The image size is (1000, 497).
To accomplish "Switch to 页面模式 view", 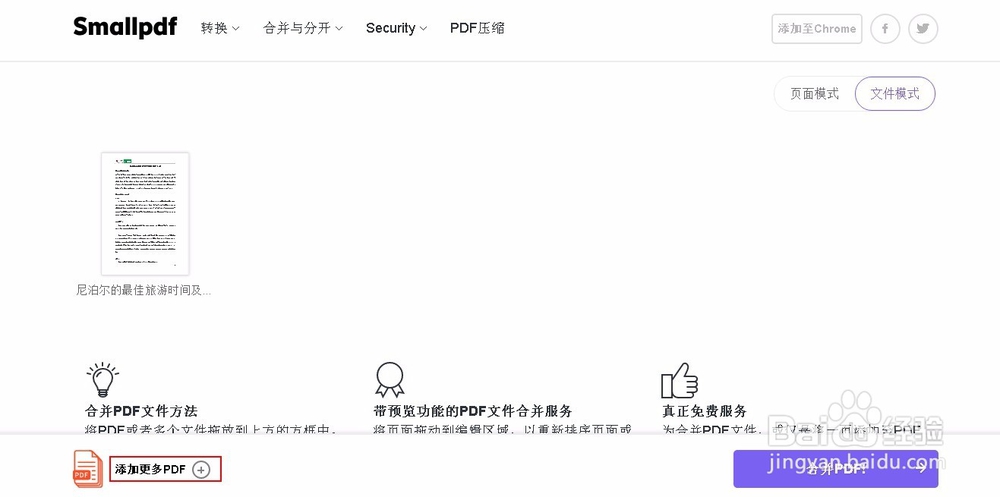I will click(814, 94).
